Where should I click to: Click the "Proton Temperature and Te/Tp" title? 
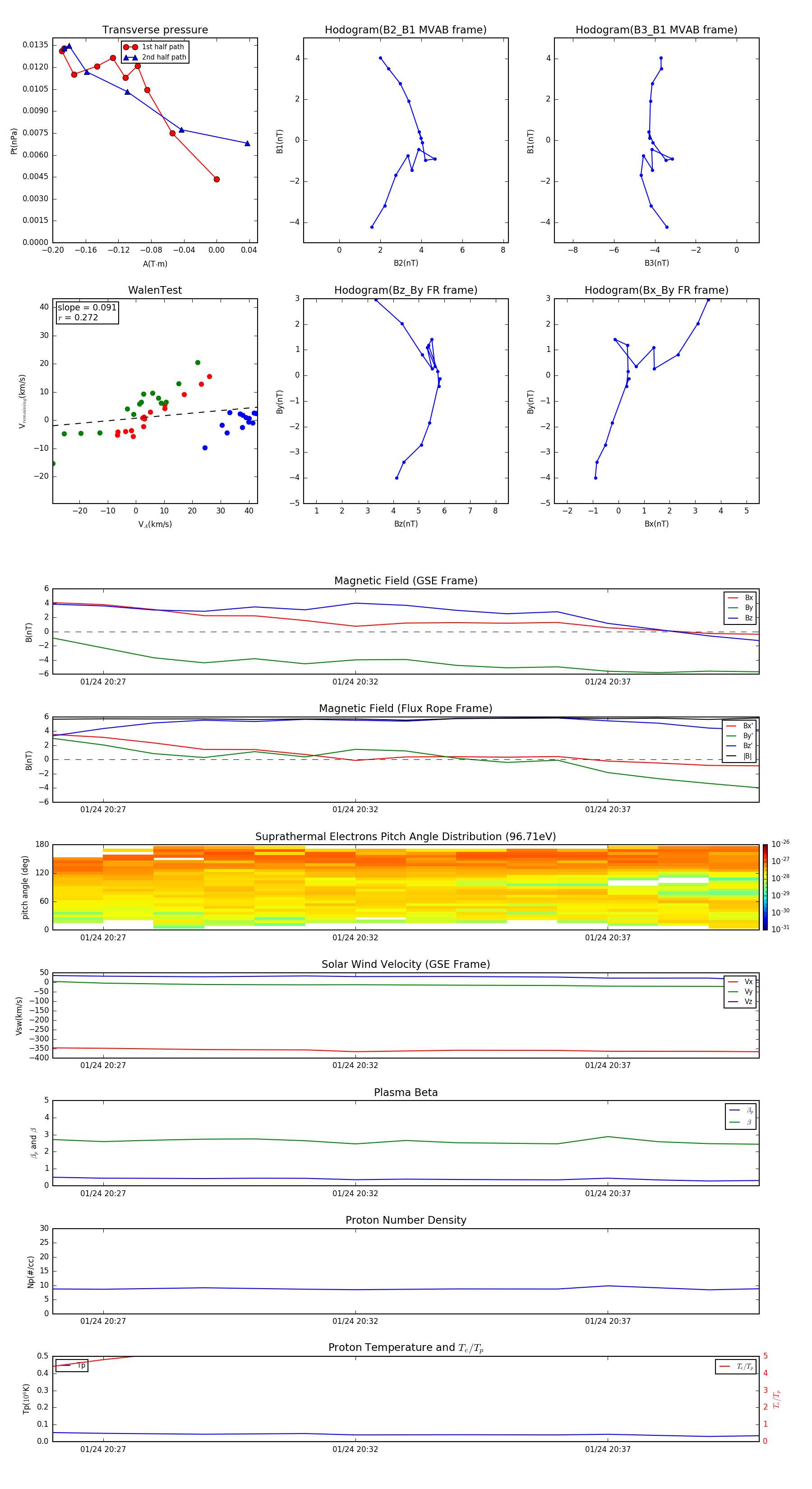[406, 1347]
